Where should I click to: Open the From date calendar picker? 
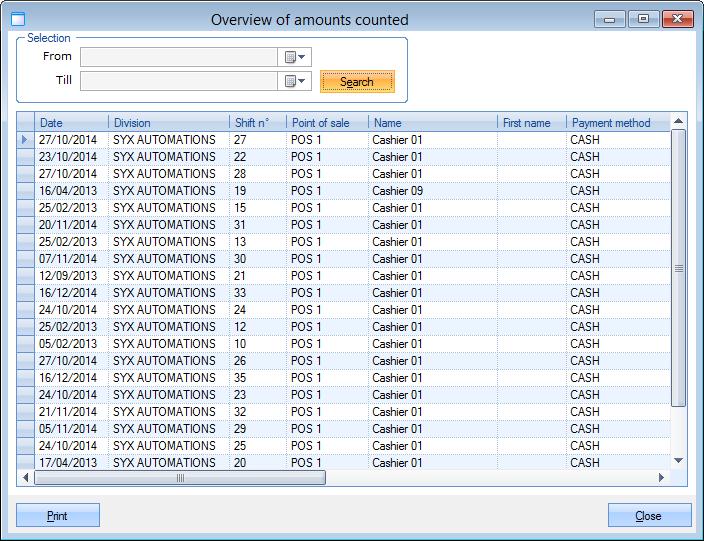(295, 57)
